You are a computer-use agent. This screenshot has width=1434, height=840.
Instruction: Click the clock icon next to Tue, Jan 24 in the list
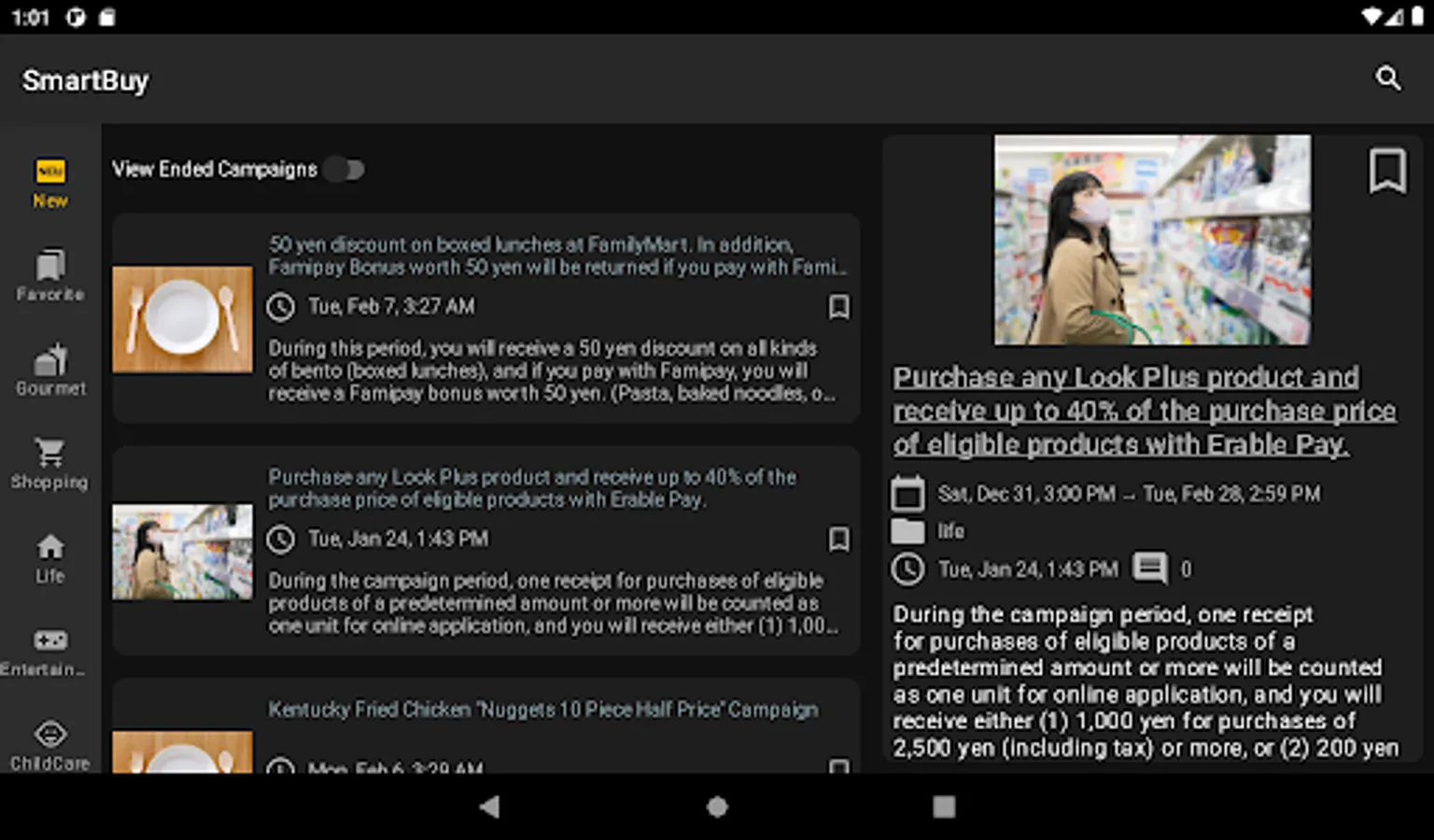[281, 539]
